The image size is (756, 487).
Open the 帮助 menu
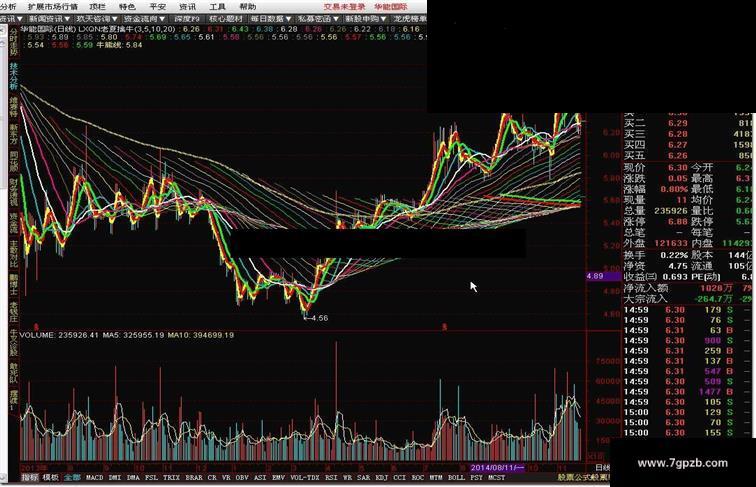tap(248, 7)
